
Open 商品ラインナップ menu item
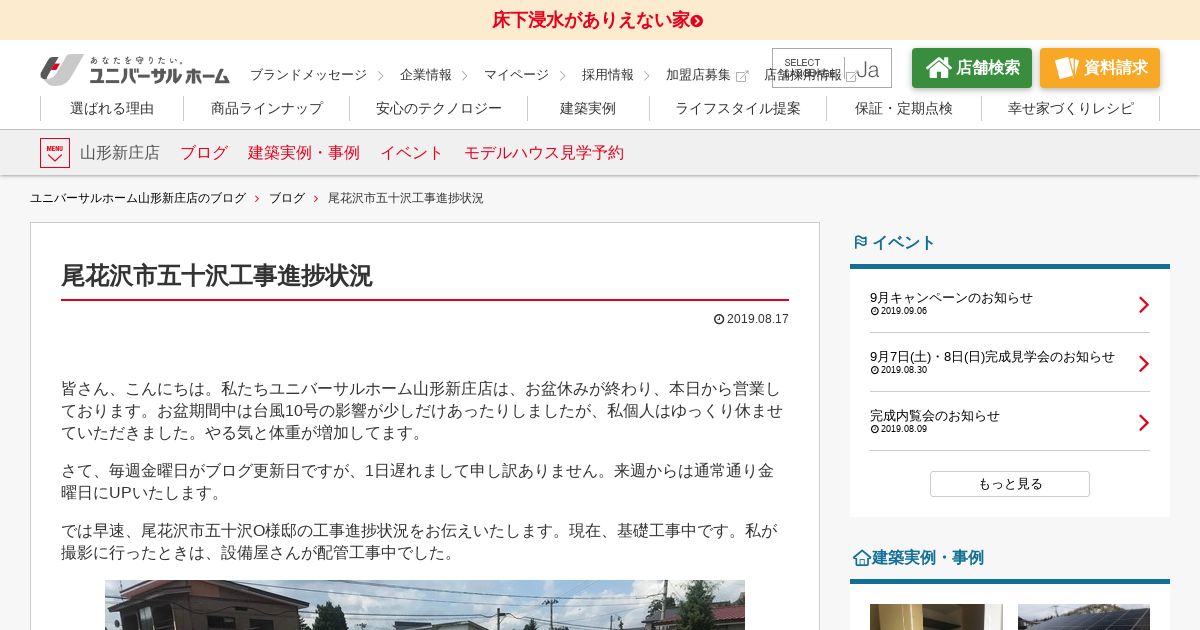pos(267,108)
